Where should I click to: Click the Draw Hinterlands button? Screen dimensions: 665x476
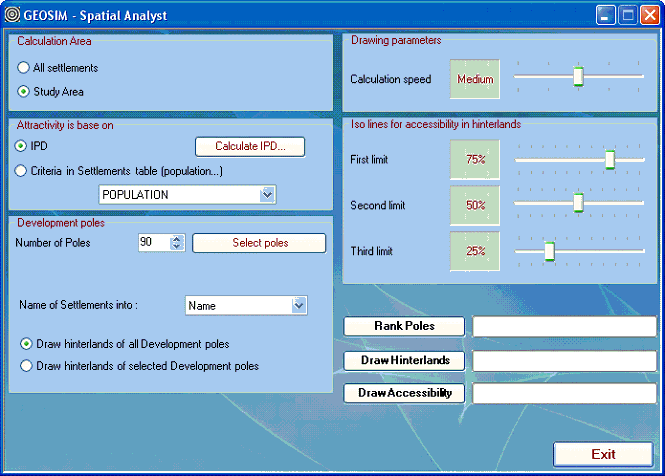[404, 360]
